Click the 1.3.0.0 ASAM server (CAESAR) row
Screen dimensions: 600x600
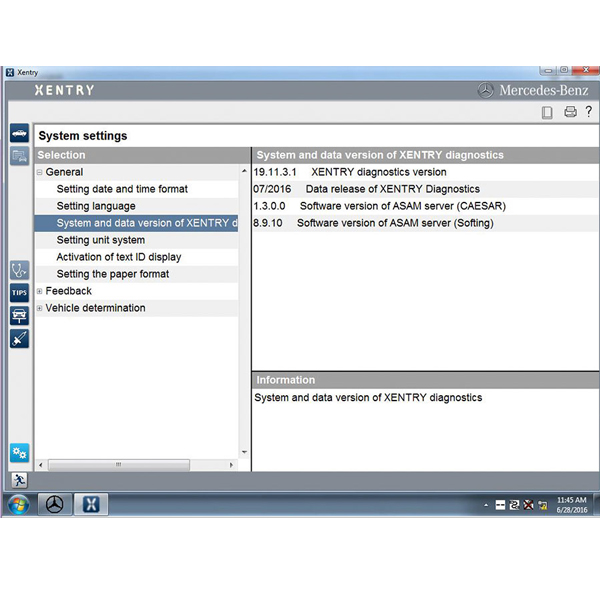(426, 206)
